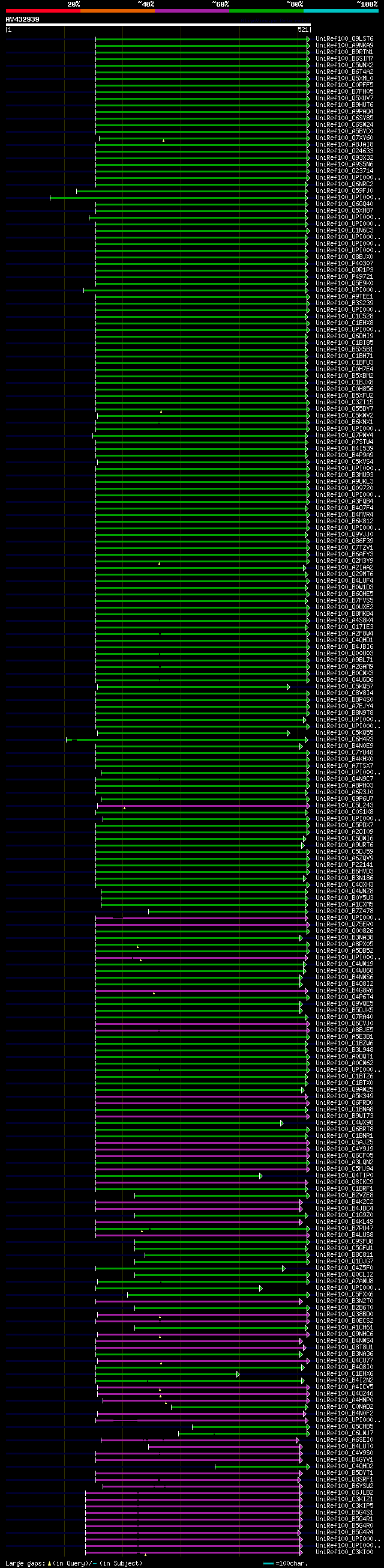Click the white query sequence bar
This screenshot has width=384, height=1568.
click(x=158, y=25)
